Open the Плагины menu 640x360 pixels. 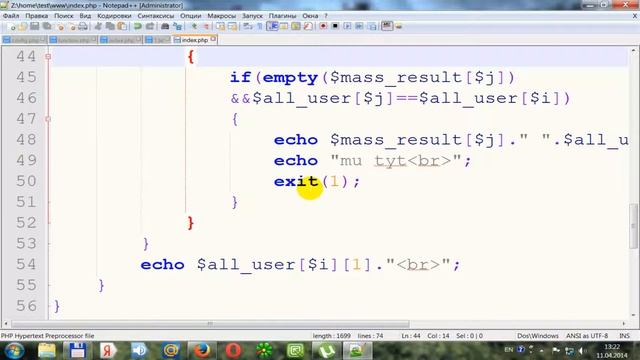[282, 16]
